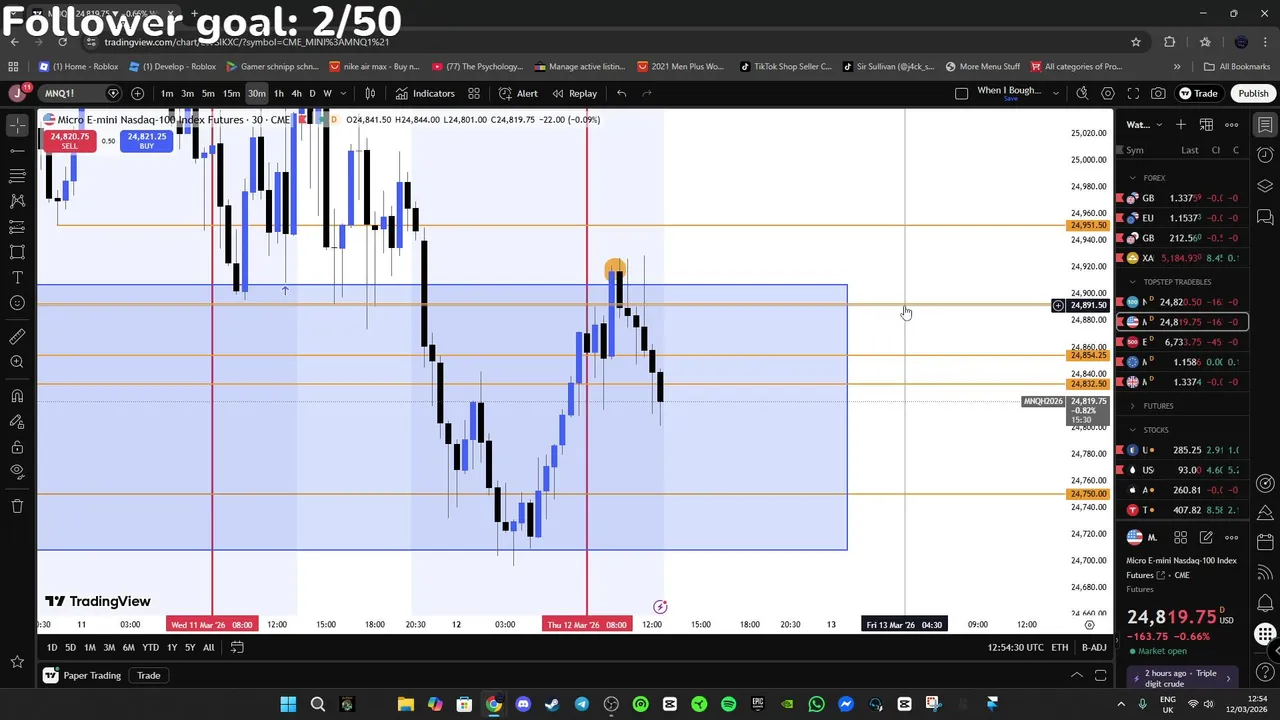1280x720 pixels.
Task: Open the indicator templates grid icon
Action: [474, 93]
